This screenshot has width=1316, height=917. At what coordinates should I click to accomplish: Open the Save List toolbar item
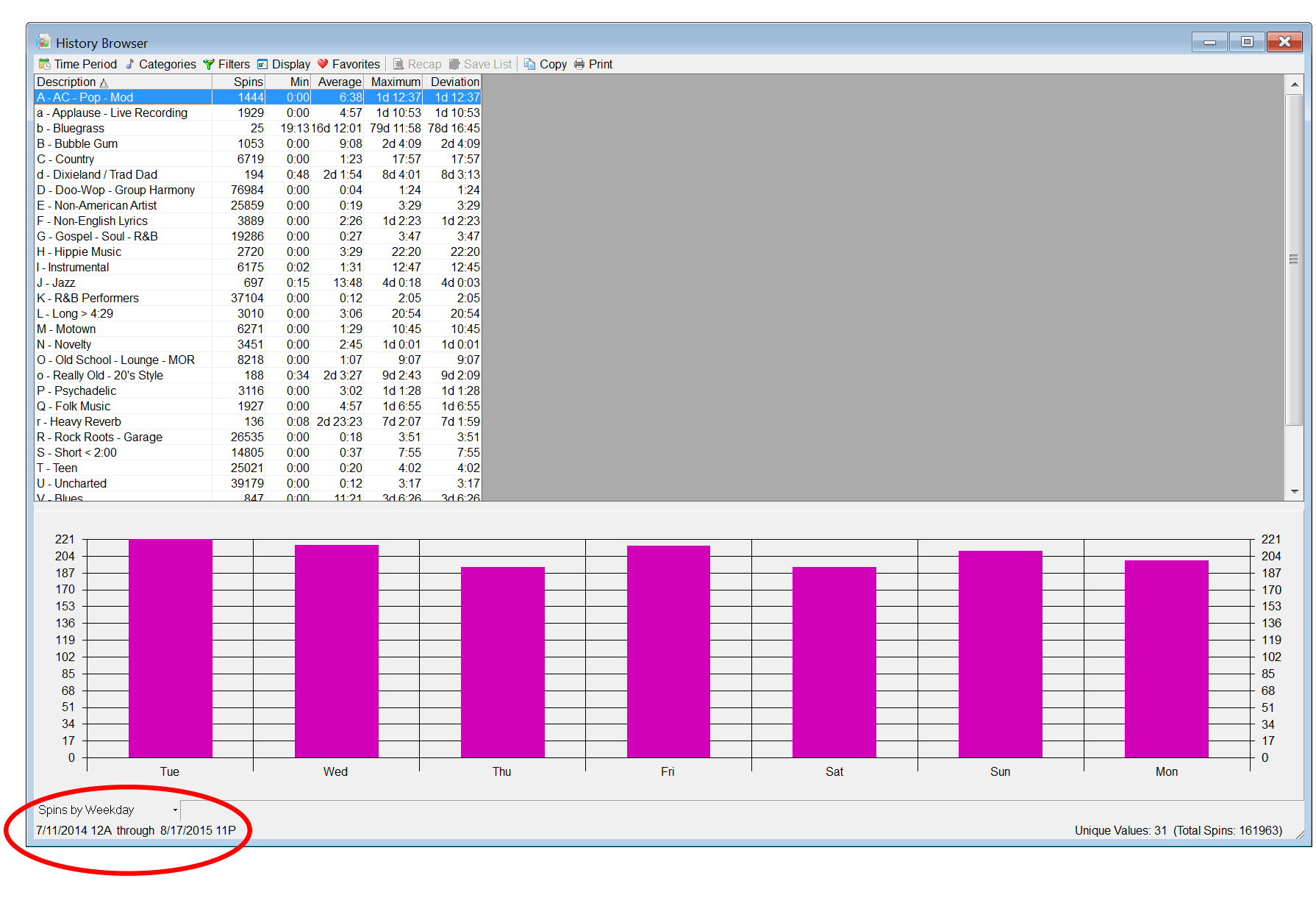(480, 64)
